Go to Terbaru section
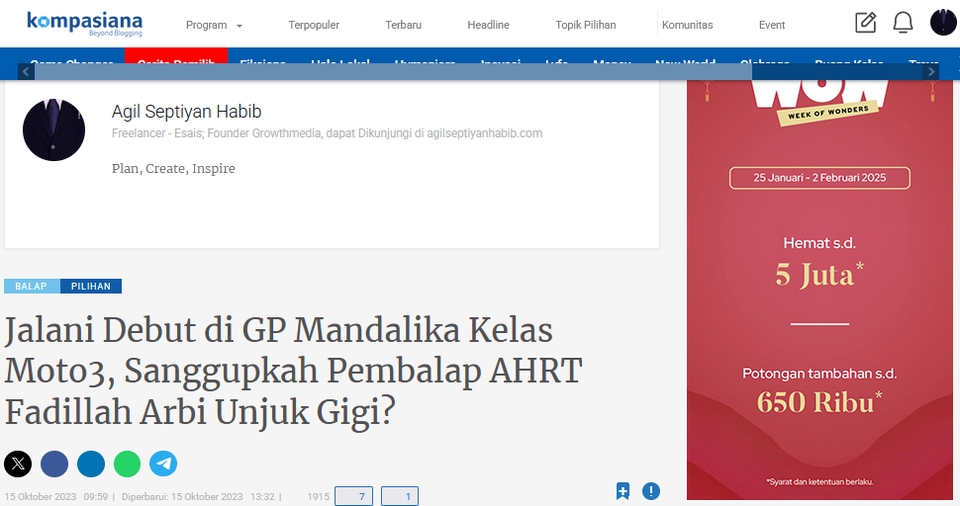Screen dimensions: 960x506 tap(403, 25)
